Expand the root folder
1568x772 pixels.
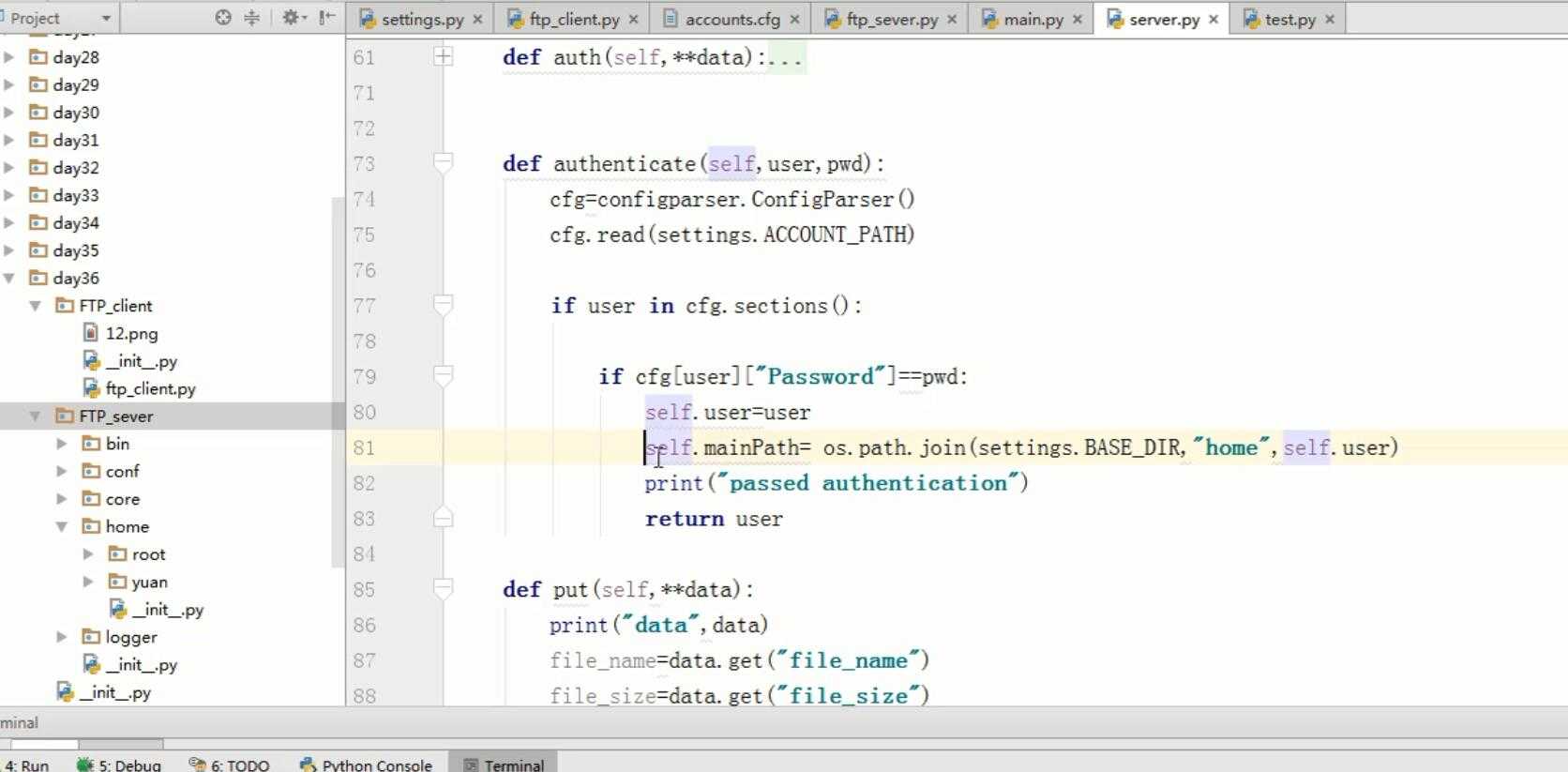87,554
